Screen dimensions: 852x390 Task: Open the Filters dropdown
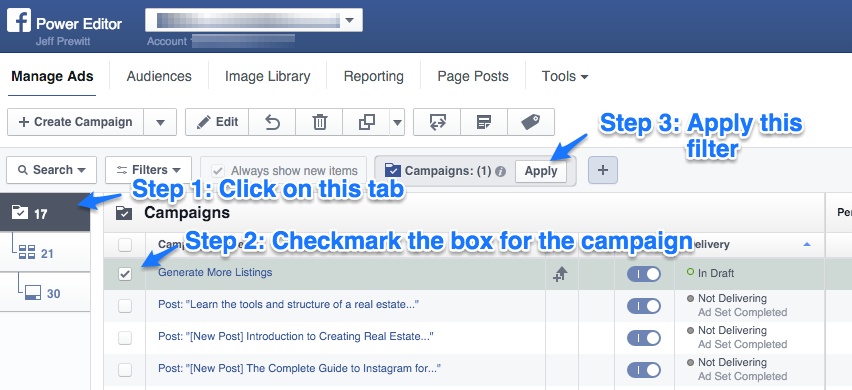click(x=148, y=170)
